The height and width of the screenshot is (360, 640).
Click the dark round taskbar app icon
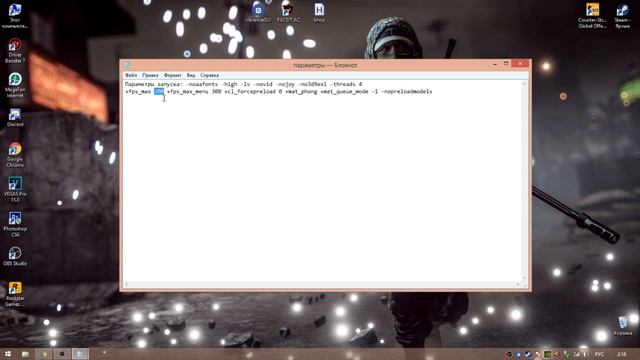click(62, 354)
